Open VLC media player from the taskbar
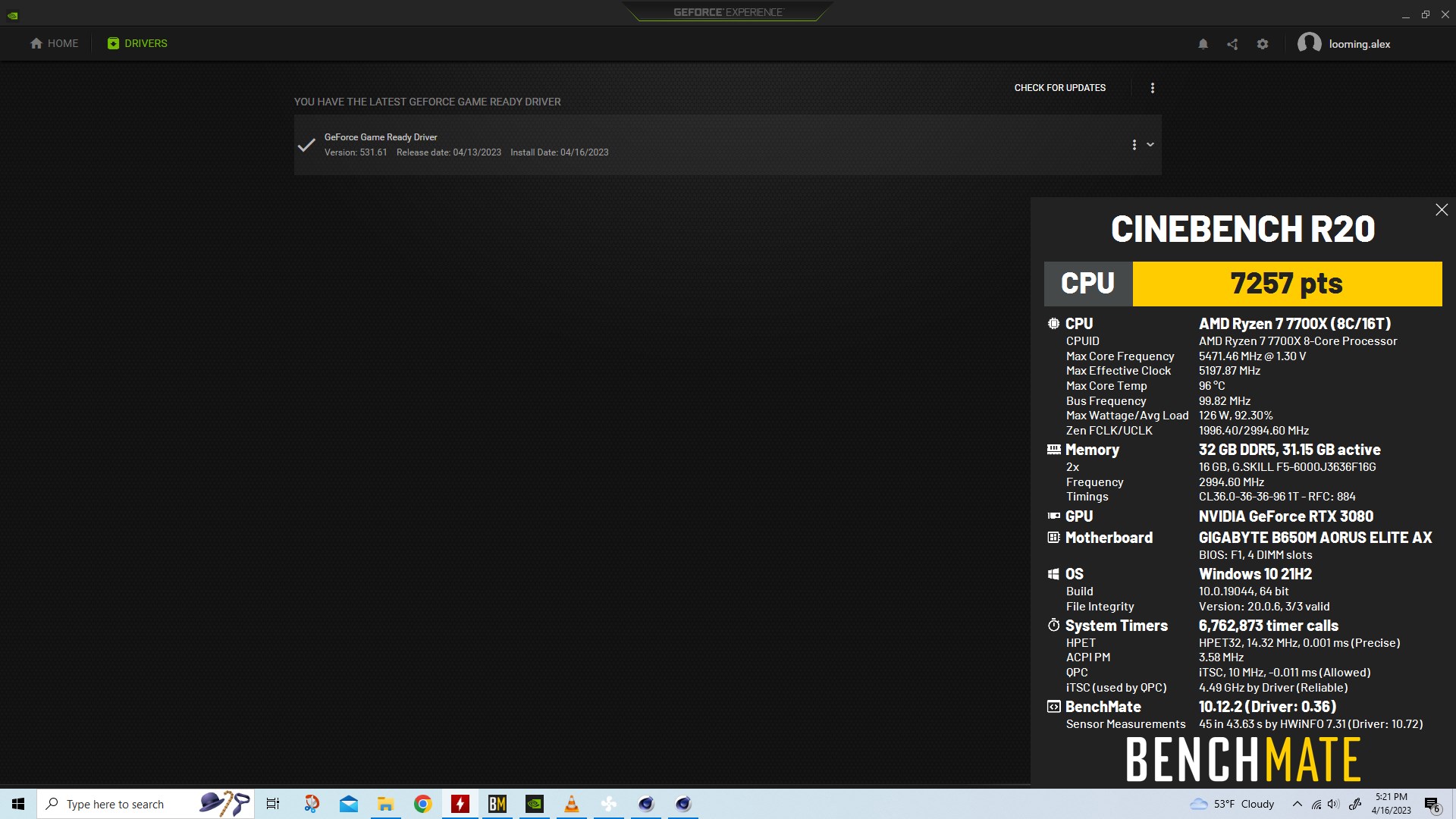This screenshot has width=1456, height=819. (x=572, y=804)
